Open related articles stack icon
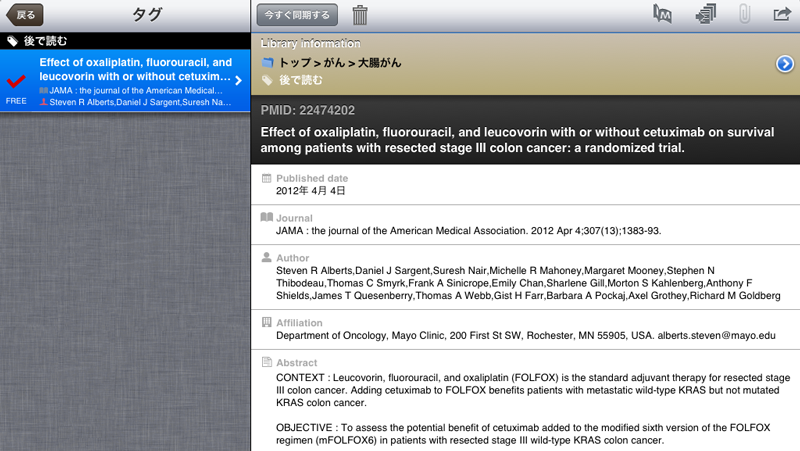The width and height of the screenshot is (800, 451). [706, 14]
